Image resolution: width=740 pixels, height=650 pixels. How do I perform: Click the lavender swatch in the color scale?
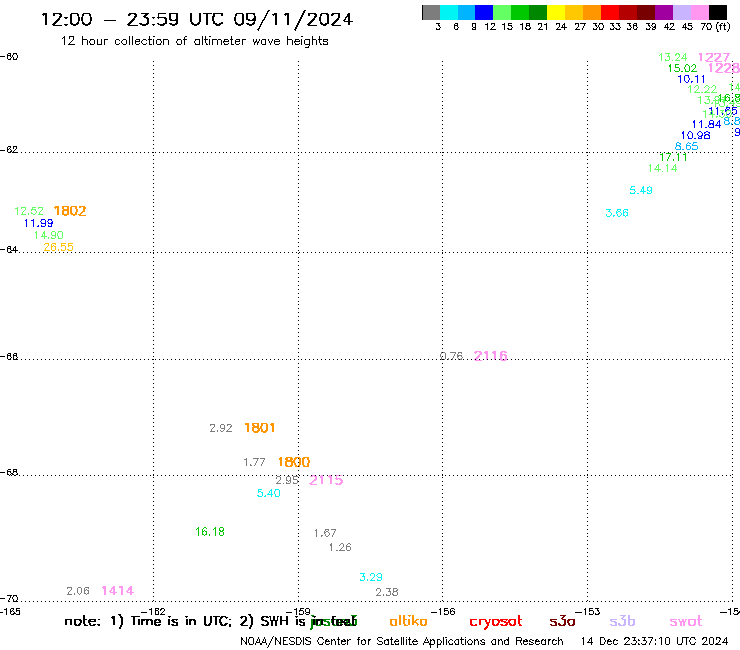click(681, 12)
